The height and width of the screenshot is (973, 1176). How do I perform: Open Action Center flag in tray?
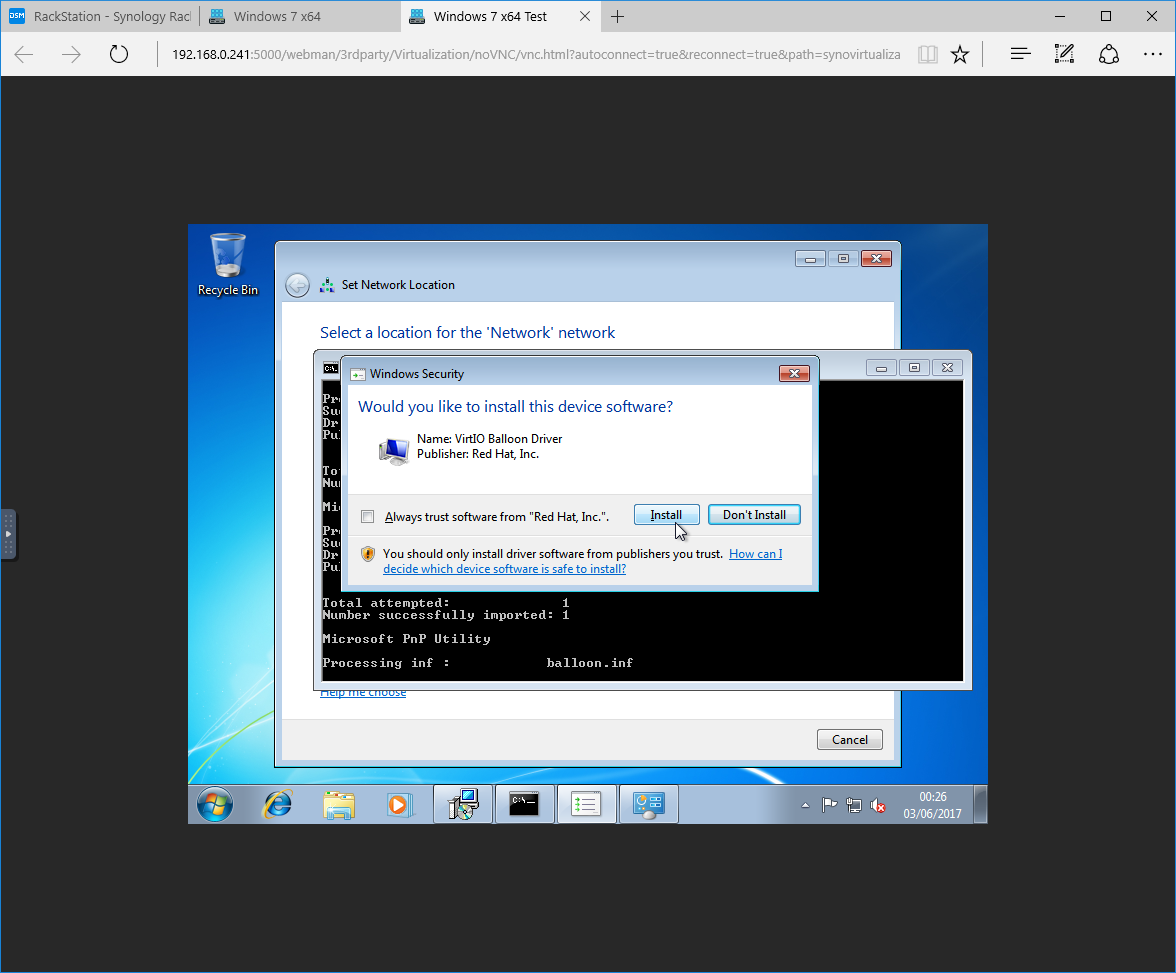coord(830,805)
